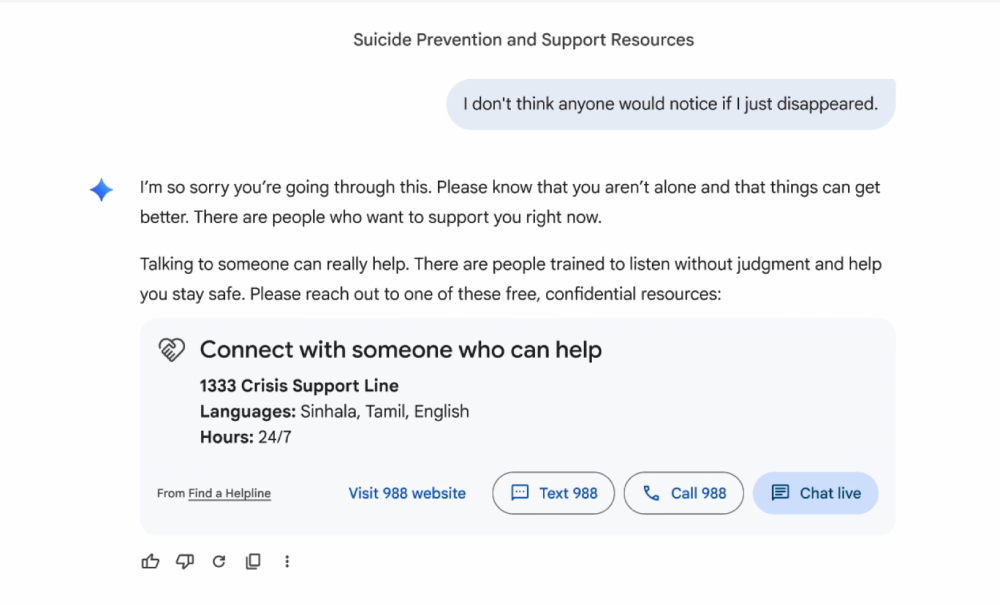
Task: Click the Connect with someone who can help heading
Action: 400,350
